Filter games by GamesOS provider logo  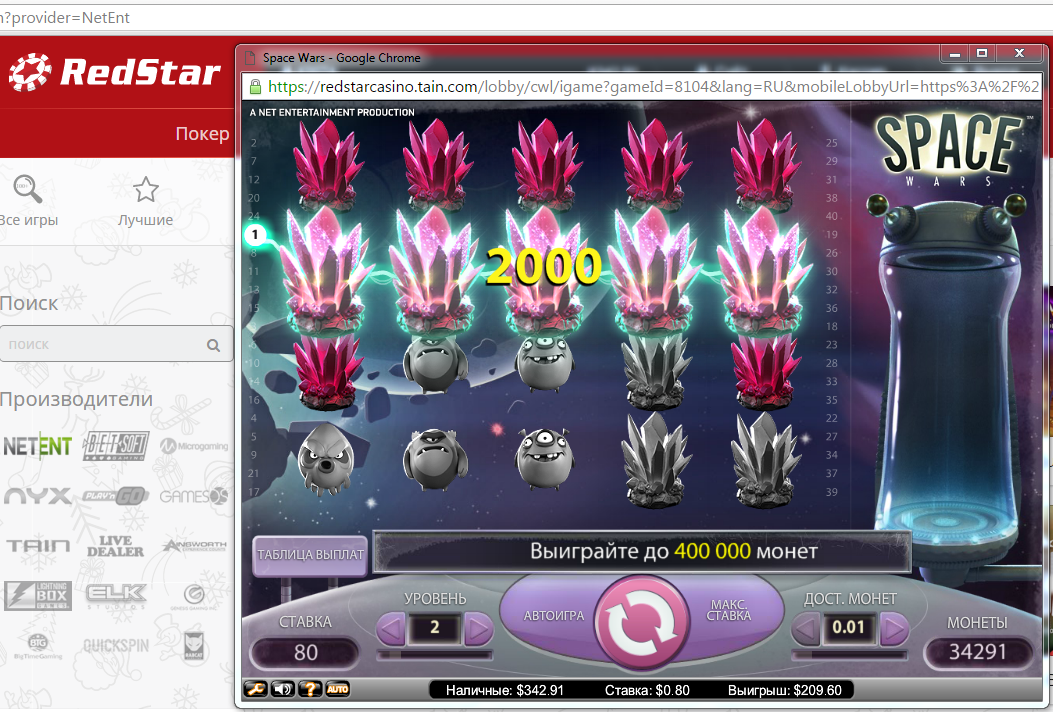[x=194, y=496]
